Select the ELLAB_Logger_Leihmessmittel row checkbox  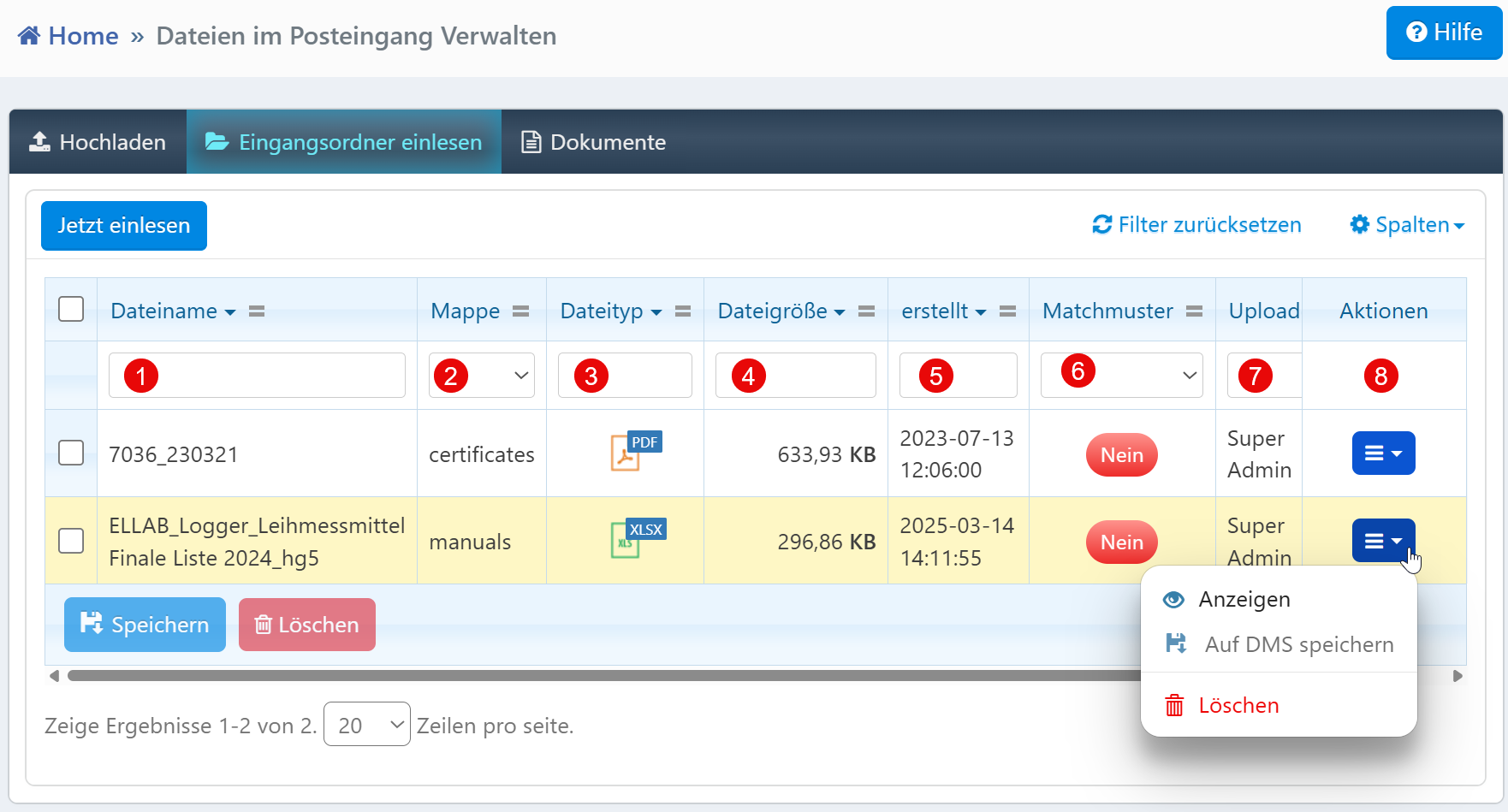[71, 541]
